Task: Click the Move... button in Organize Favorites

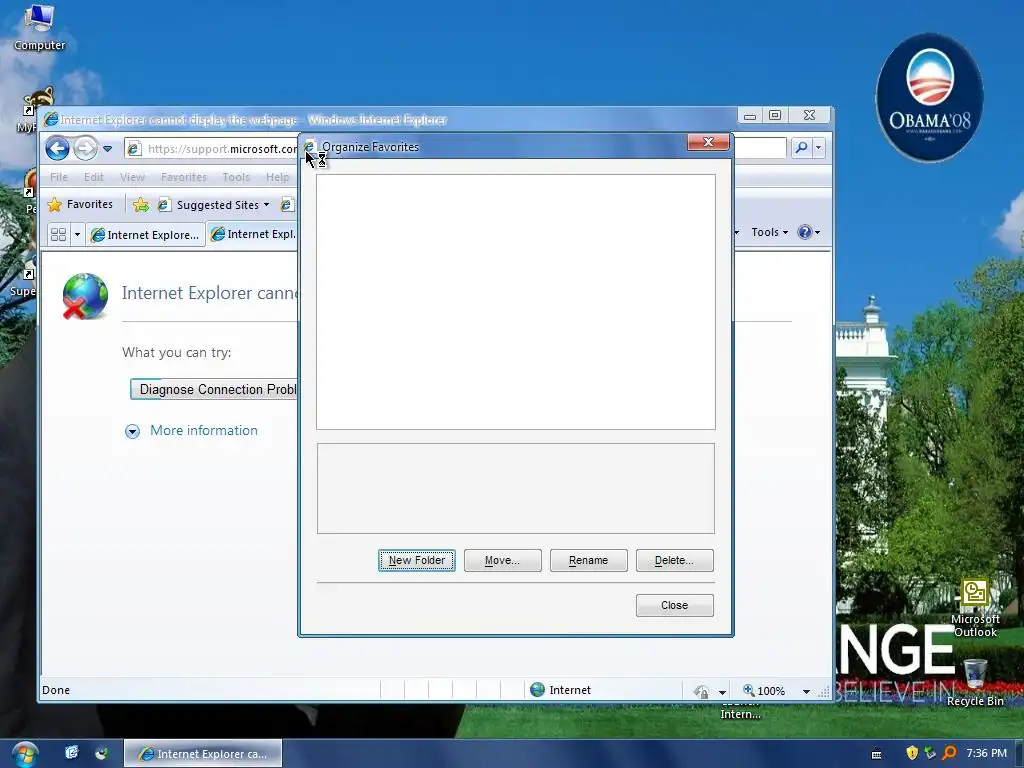Action: click(x=502, y=560)
